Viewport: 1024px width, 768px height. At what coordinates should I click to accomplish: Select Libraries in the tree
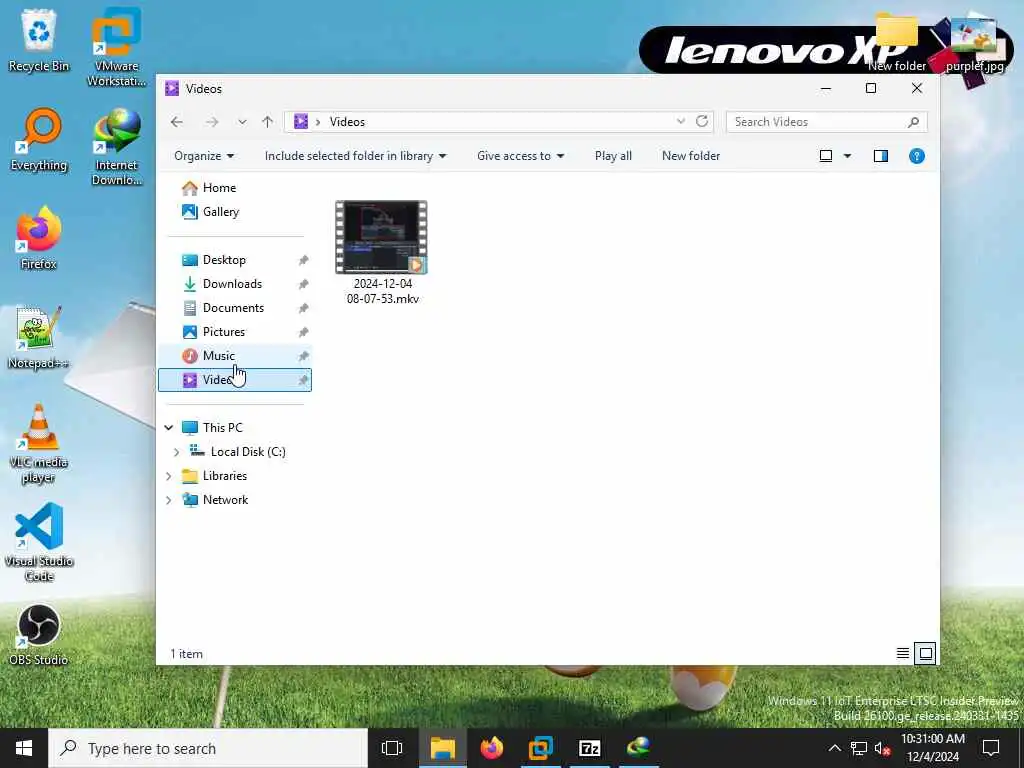point(225,476)
